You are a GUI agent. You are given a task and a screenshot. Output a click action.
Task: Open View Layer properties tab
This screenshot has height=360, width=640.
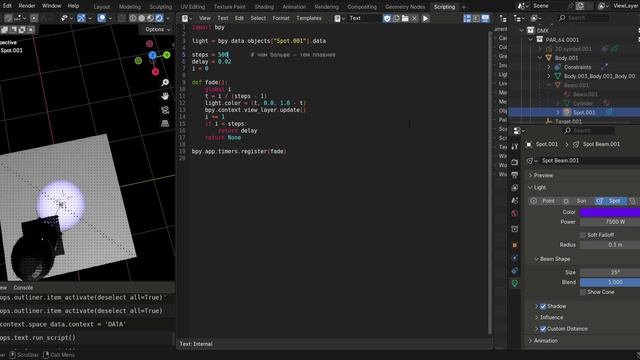click(x=515, y=188)
